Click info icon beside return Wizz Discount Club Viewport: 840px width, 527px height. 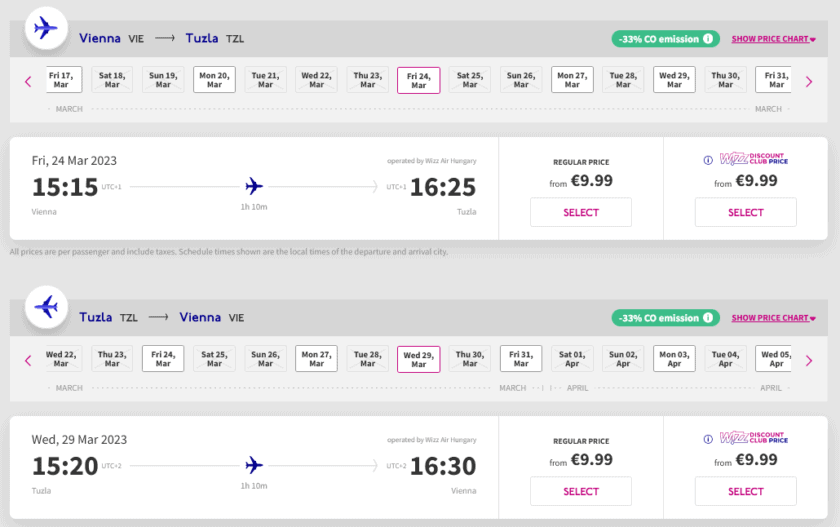[708, 438]
